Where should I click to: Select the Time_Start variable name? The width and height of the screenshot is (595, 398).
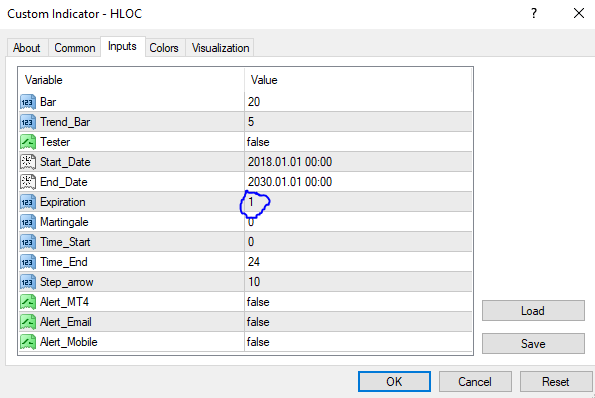[65, 242]
